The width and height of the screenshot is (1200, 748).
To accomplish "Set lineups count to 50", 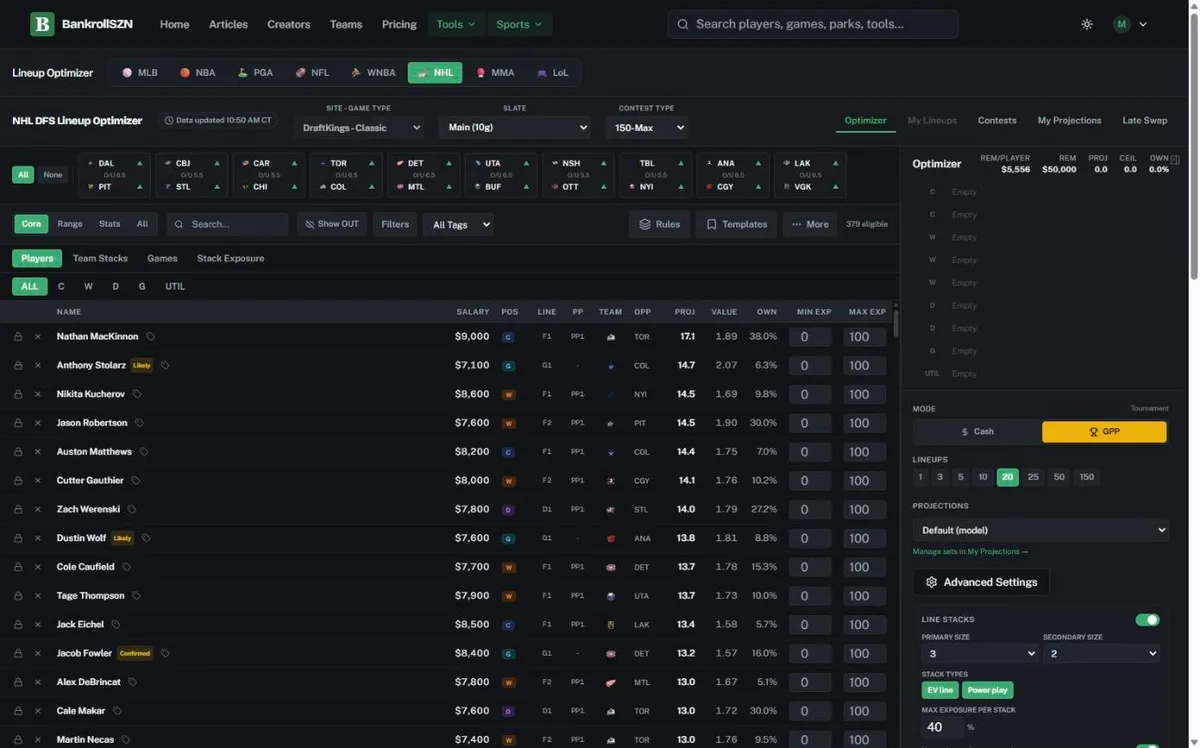I will 1059,477.
